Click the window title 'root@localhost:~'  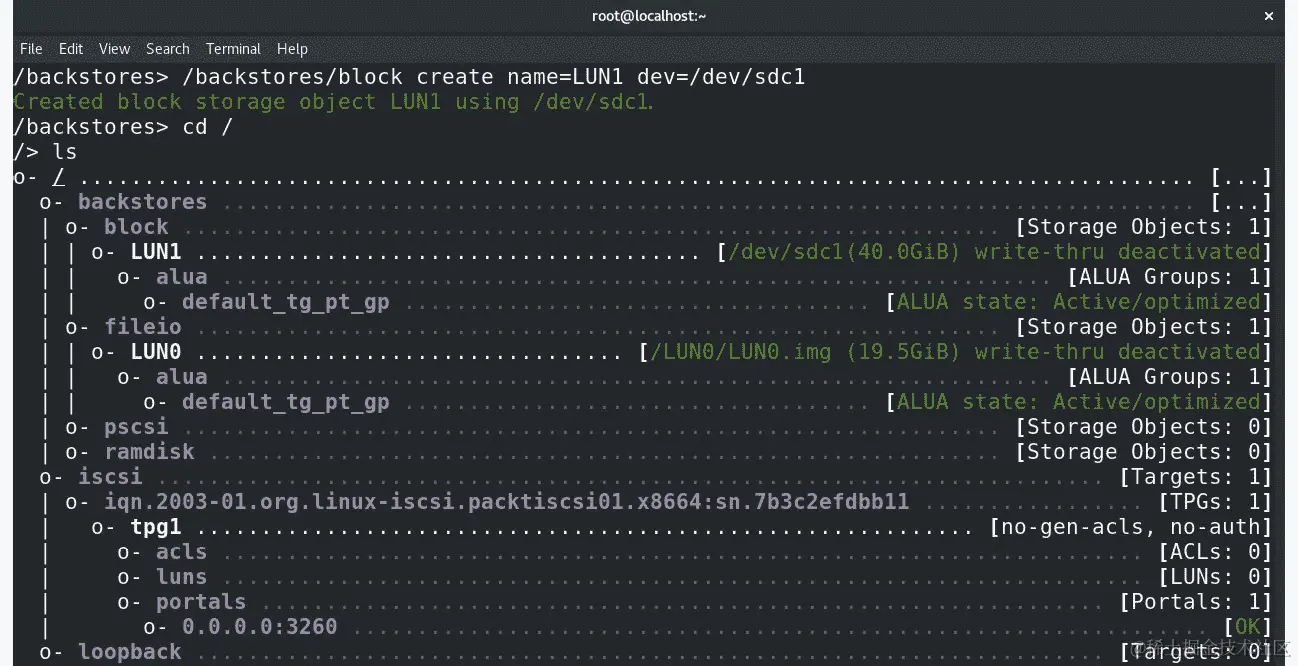point(649,16)
